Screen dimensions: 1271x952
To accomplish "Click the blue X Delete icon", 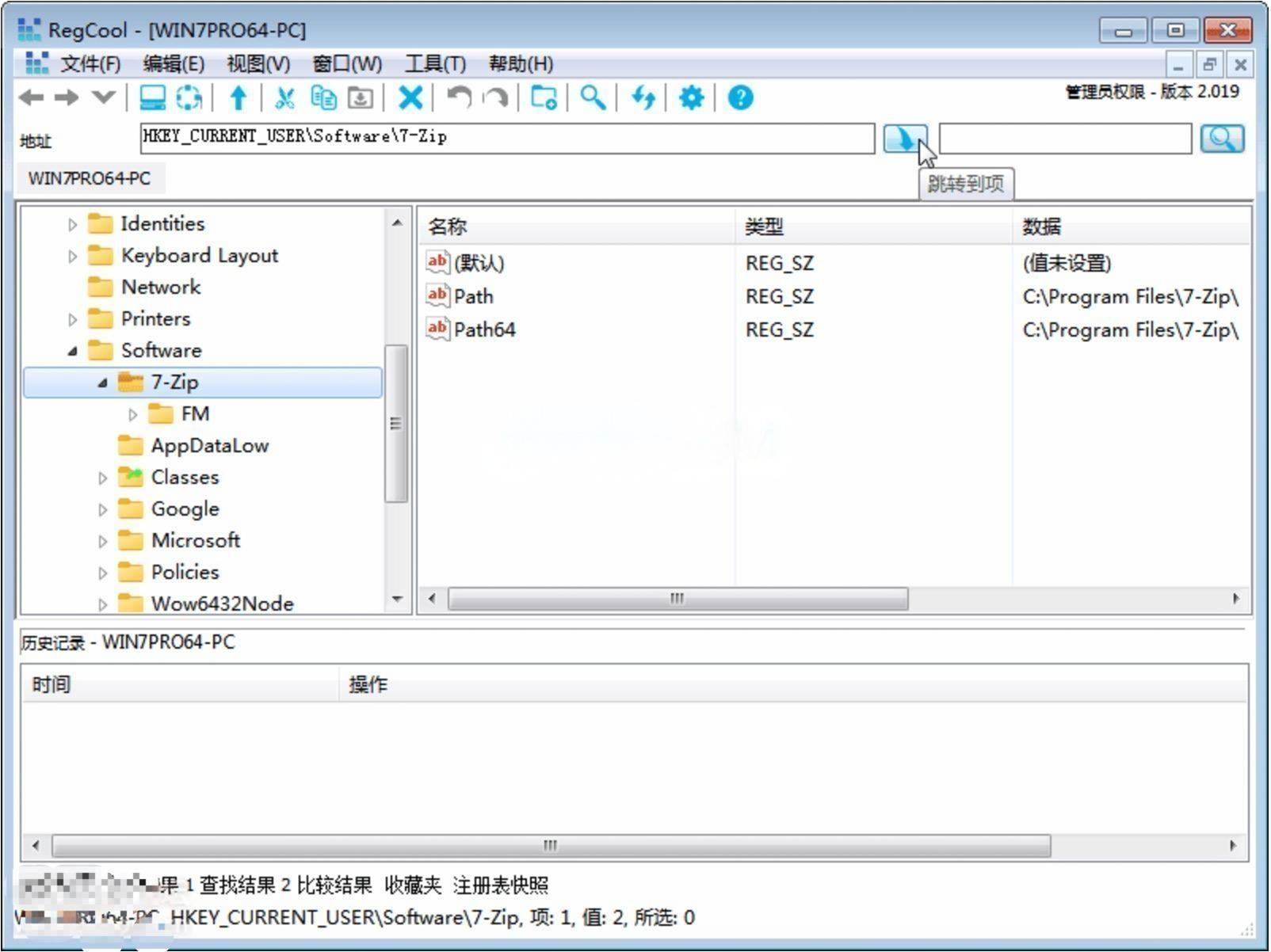I will tap(410, 98).
